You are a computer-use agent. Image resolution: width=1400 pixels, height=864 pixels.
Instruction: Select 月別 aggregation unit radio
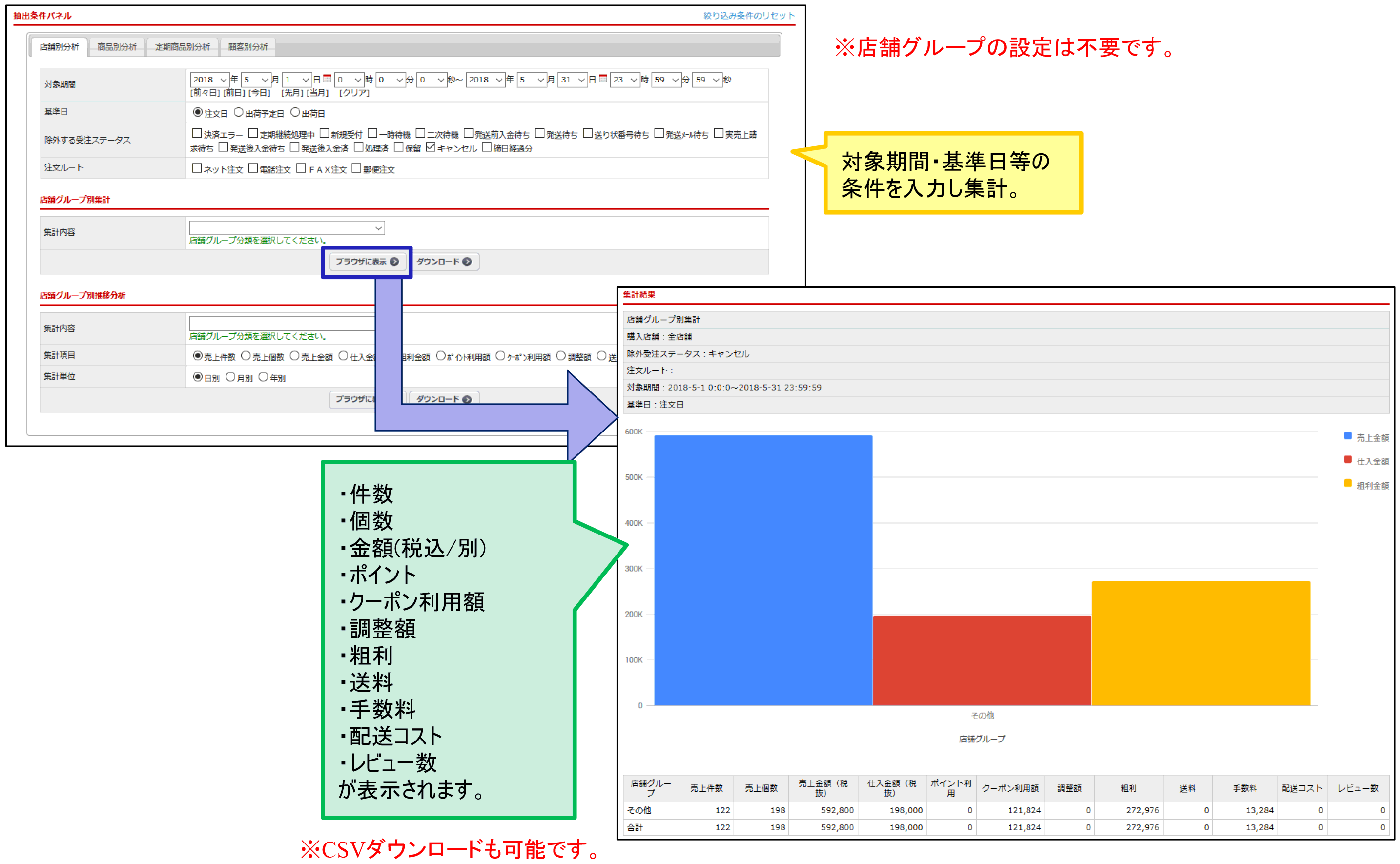(x=230, y=377)
